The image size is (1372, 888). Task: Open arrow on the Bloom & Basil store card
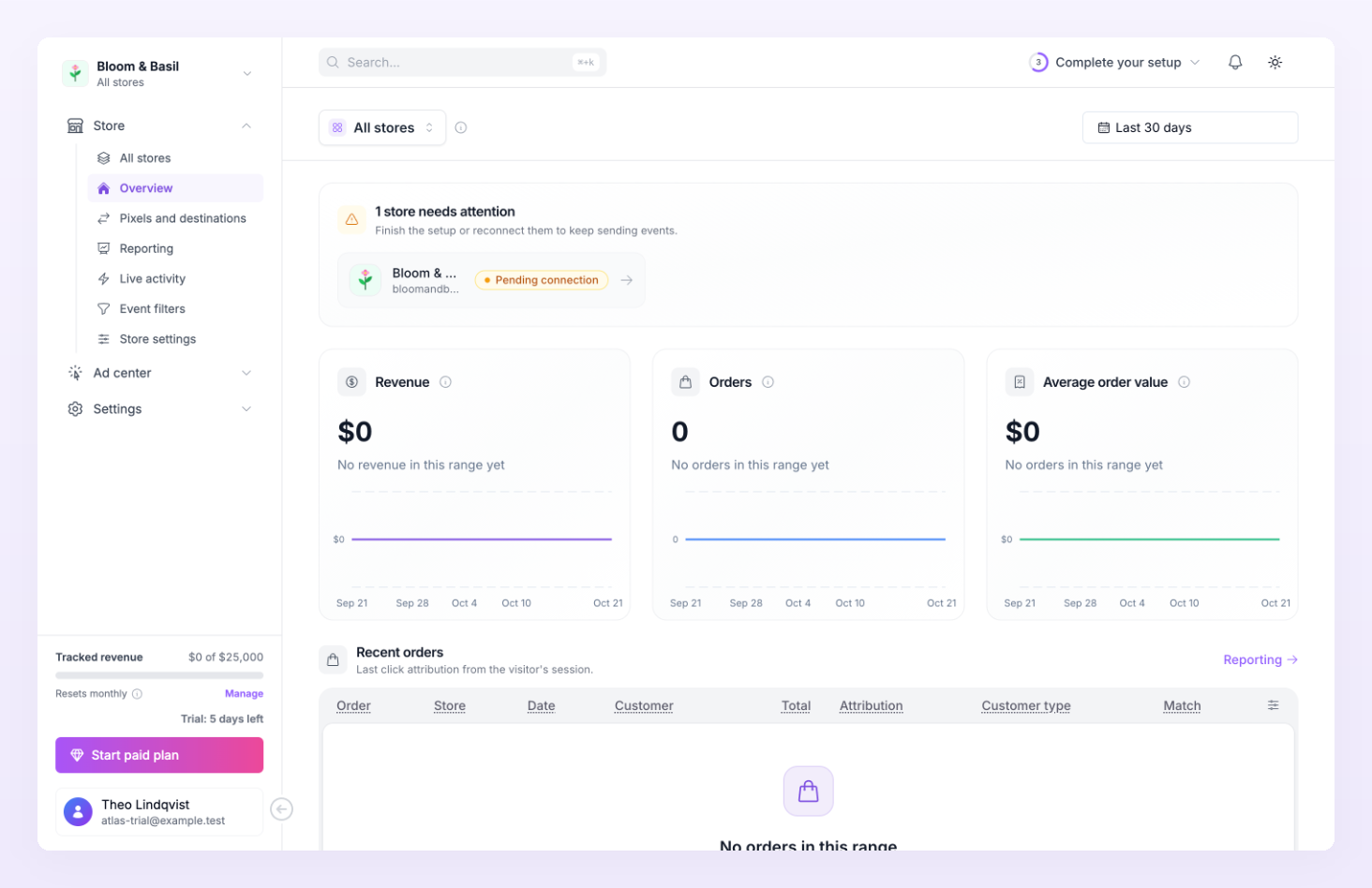[x=627, y=280]
